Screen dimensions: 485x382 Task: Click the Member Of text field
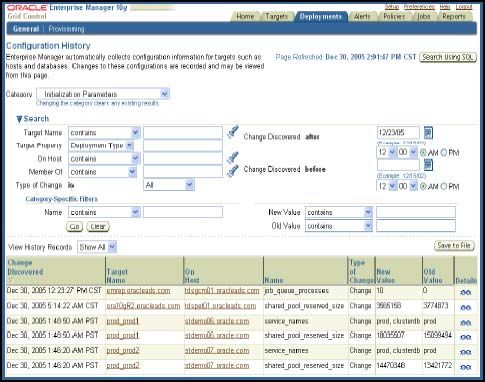coord(183,171)
